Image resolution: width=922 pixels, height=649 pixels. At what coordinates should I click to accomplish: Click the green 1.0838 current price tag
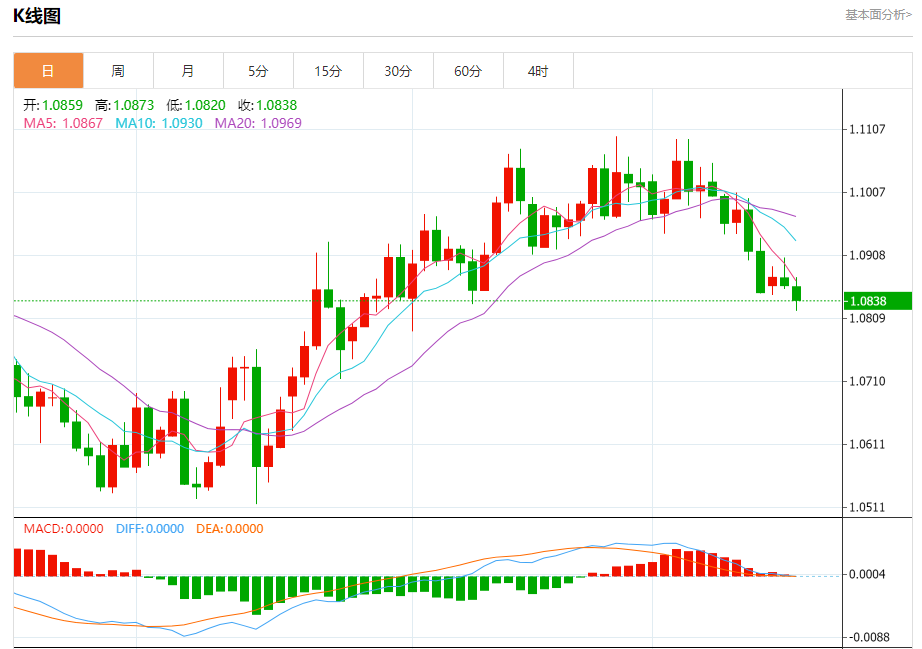click(877, 301)
